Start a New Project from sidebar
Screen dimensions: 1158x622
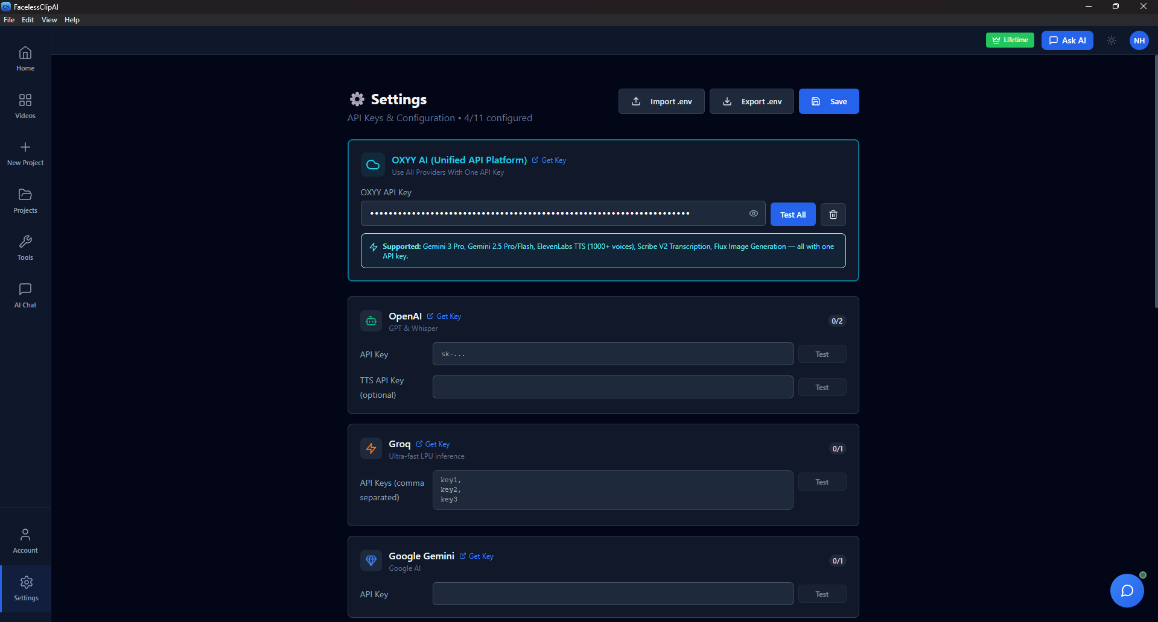tap(25, 153)
